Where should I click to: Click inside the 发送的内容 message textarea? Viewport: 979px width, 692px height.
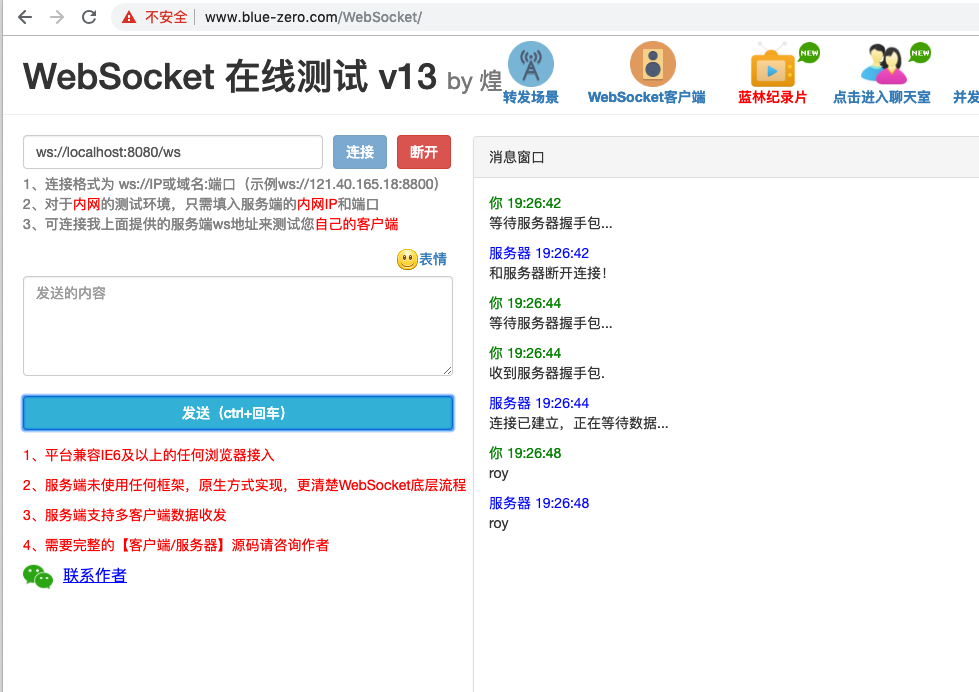(236, 325)
